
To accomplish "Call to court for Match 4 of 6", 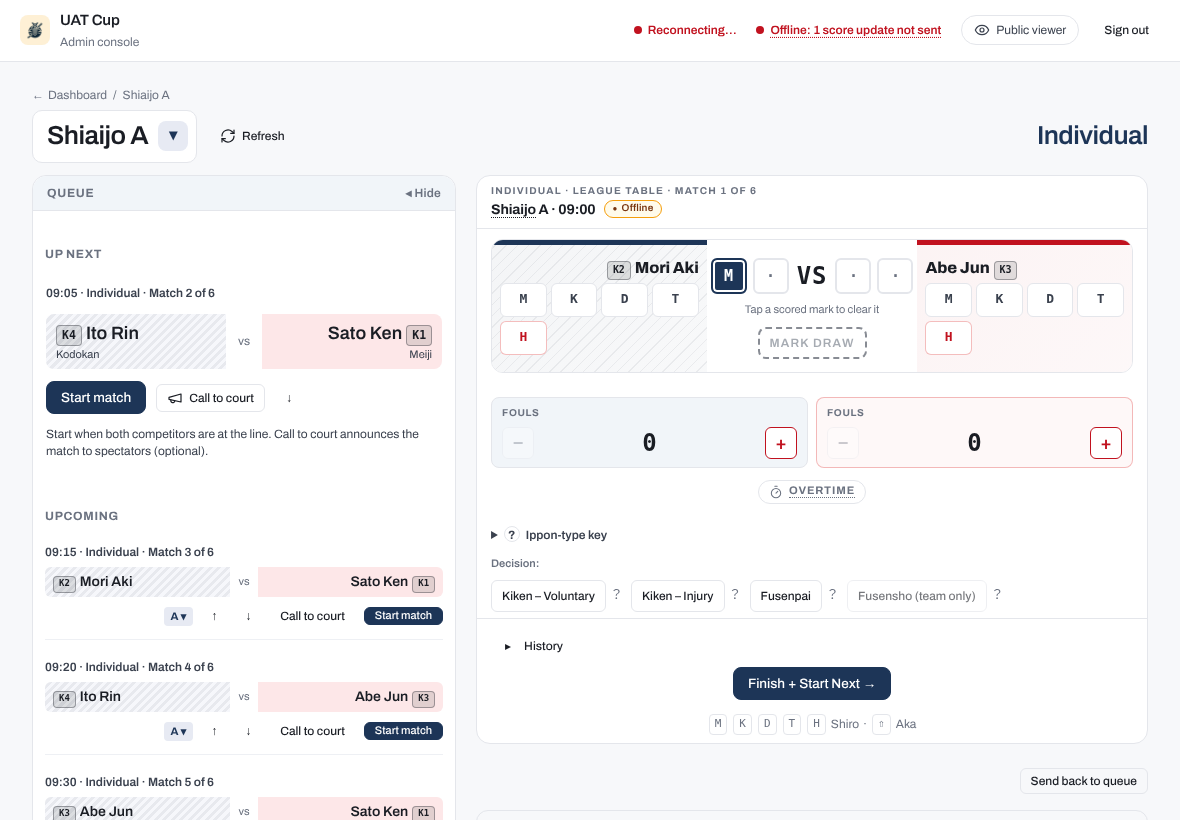I will point(312,731).
